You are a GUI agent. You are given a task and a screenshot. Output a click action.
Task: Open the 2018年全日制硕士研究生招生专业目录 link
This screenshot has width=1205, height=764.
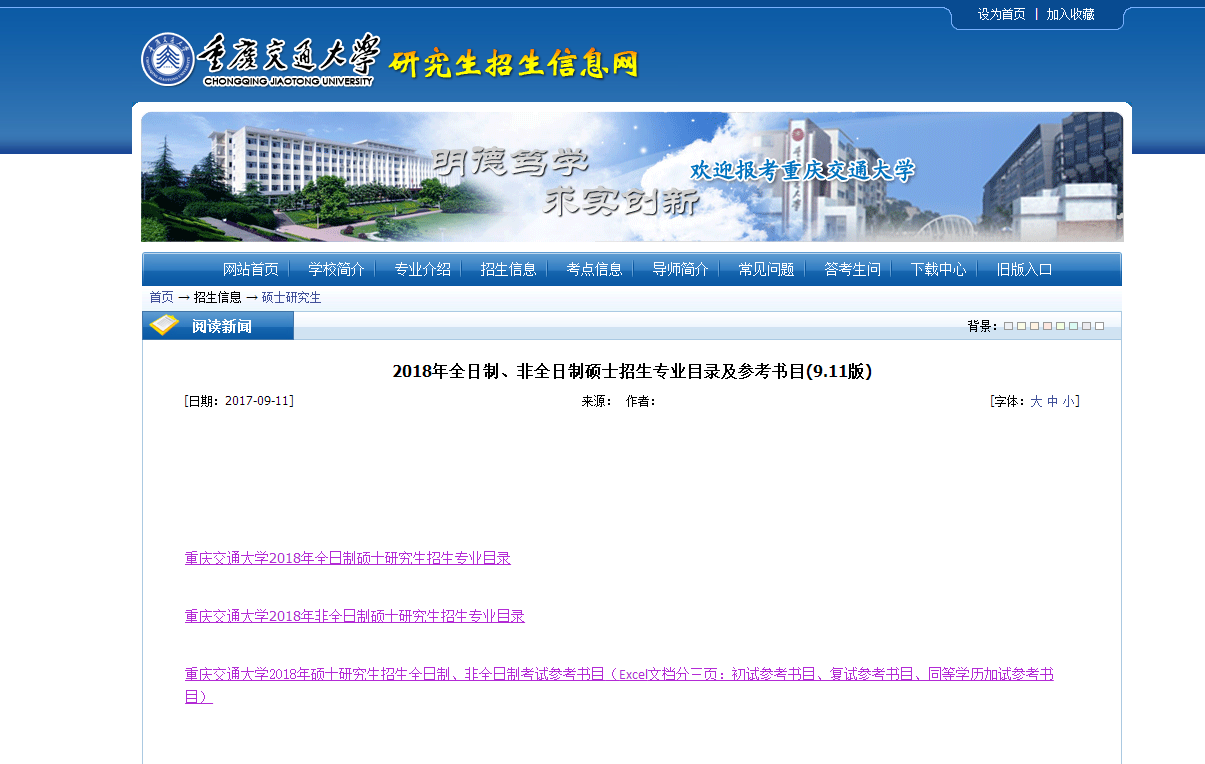(347, 558)
